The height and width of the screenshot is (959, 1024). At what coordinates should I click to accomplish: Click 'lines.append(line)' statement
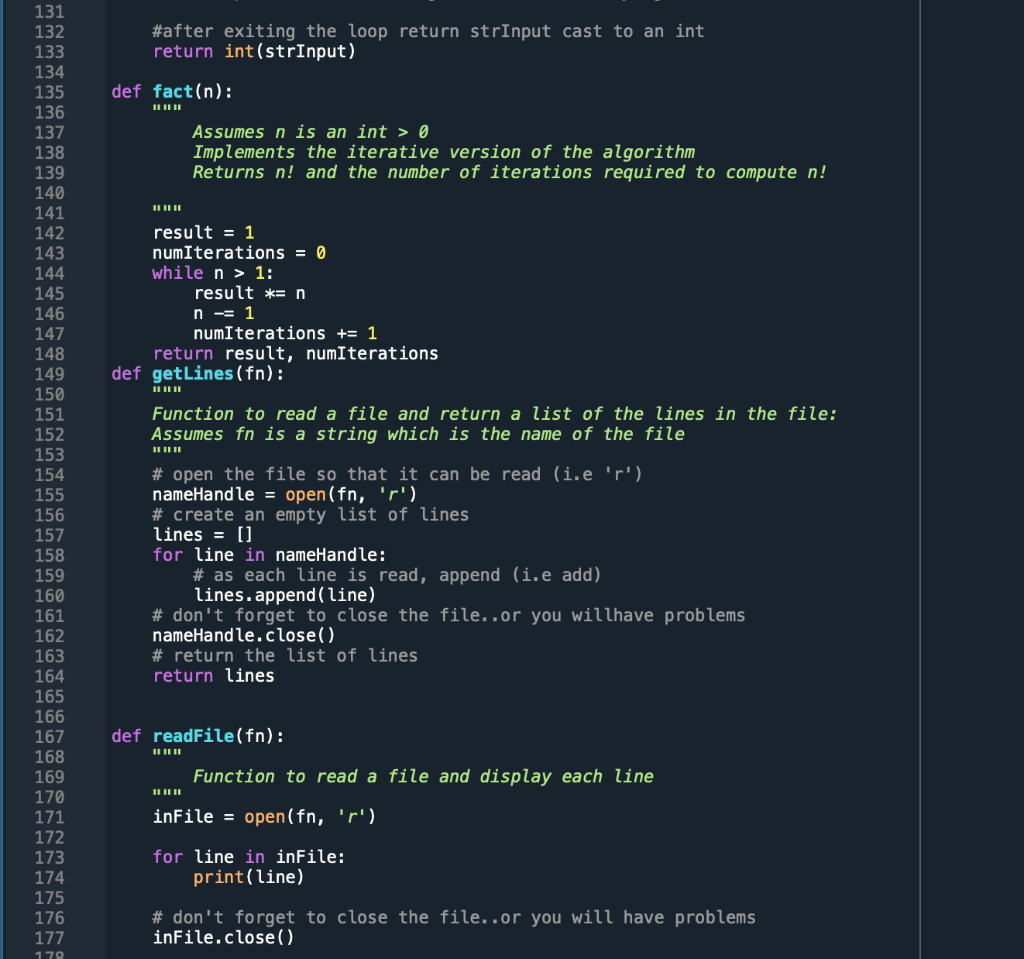285,595
